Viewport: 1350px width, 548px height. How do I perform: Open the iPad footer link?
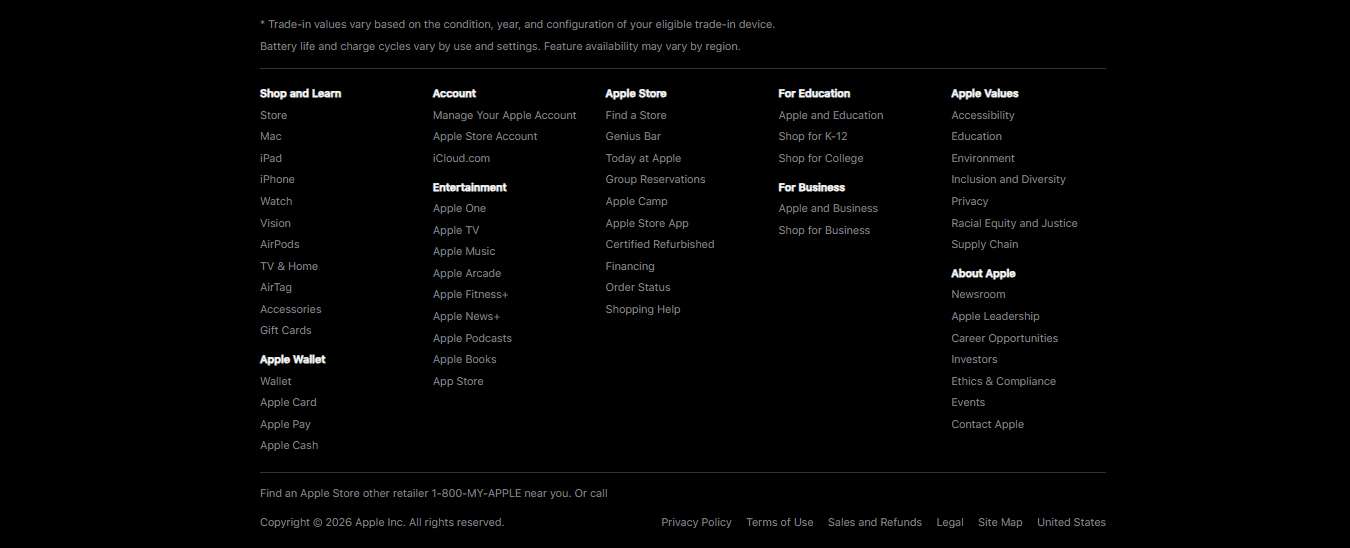point(270,158)
